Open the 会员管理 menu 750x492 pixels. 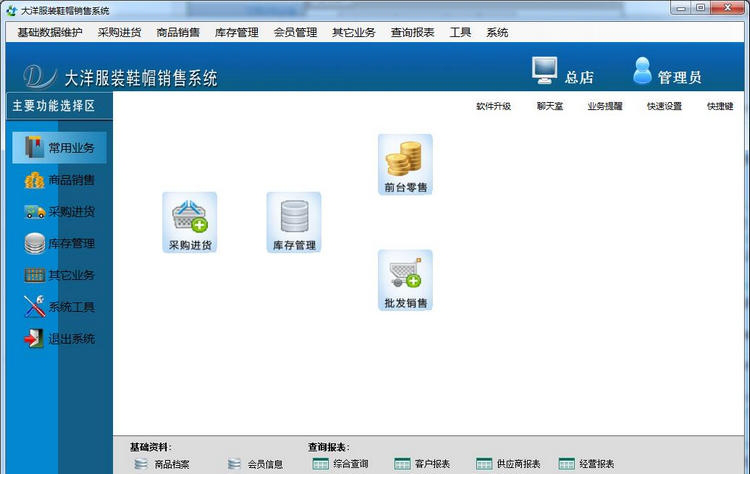coord(295,33)
